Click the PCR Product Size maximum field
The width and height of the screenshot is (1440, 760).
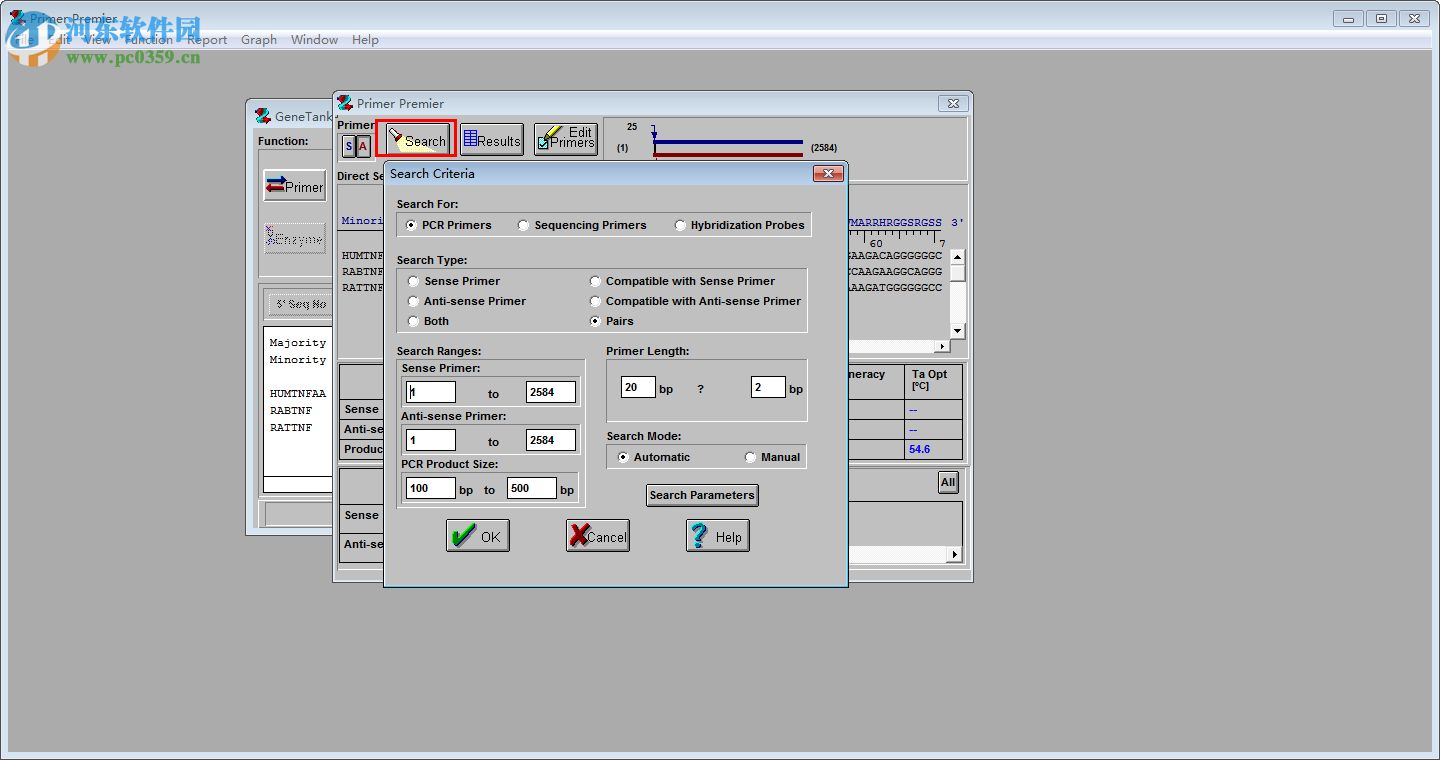click(x=531, y=489)
